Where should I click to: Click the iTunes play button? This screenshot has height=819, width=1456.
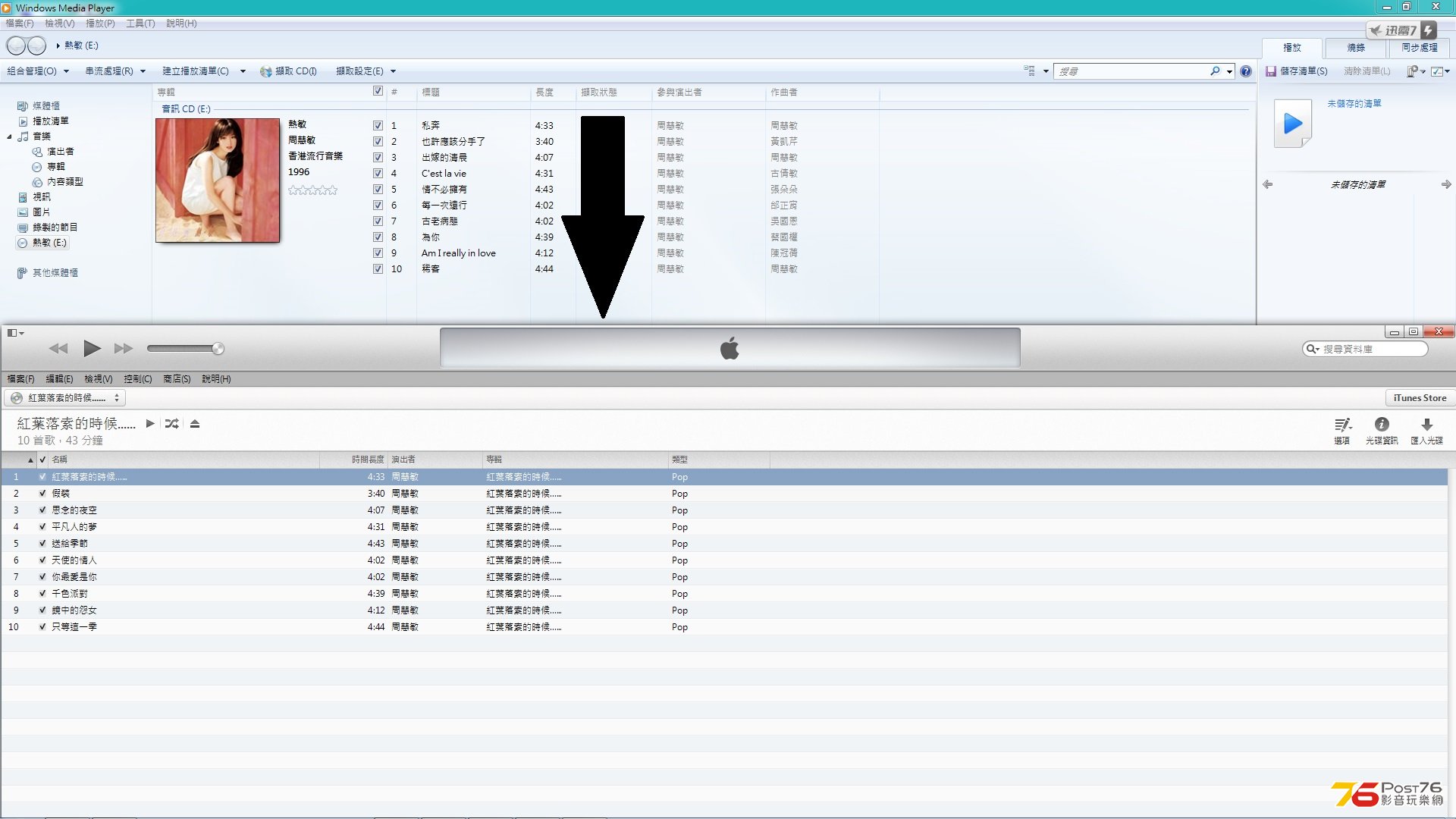92,349
